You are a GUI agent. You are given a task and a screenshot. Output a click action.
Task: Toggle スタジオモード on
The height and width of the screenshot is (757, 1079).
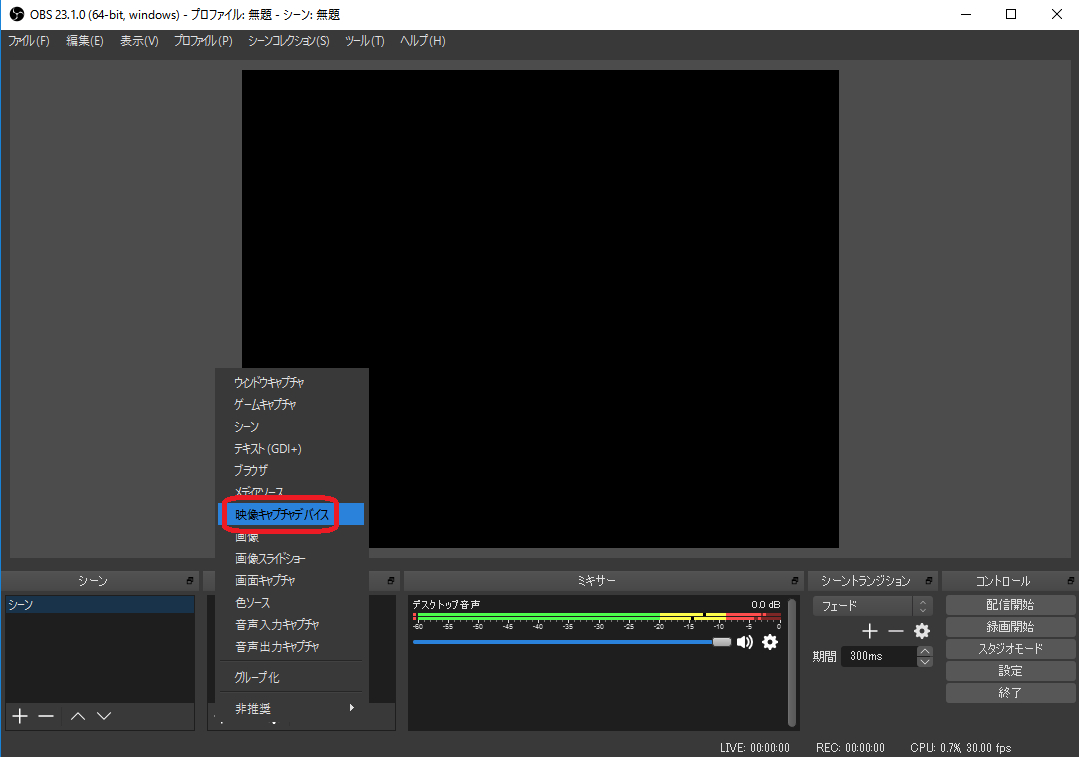(1010, 649)
